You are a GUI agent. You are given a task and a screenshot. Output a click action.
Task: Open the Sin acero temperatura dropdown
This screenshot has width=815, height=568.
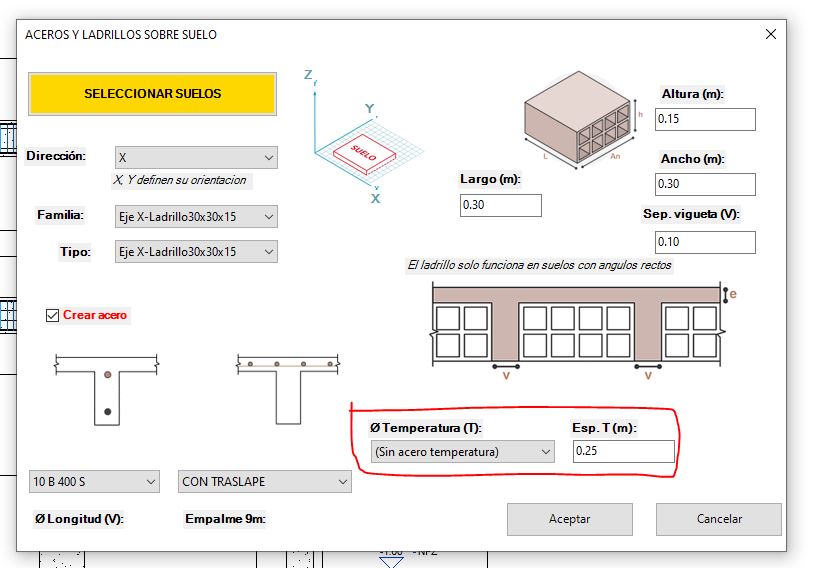[x=463, y=452]
